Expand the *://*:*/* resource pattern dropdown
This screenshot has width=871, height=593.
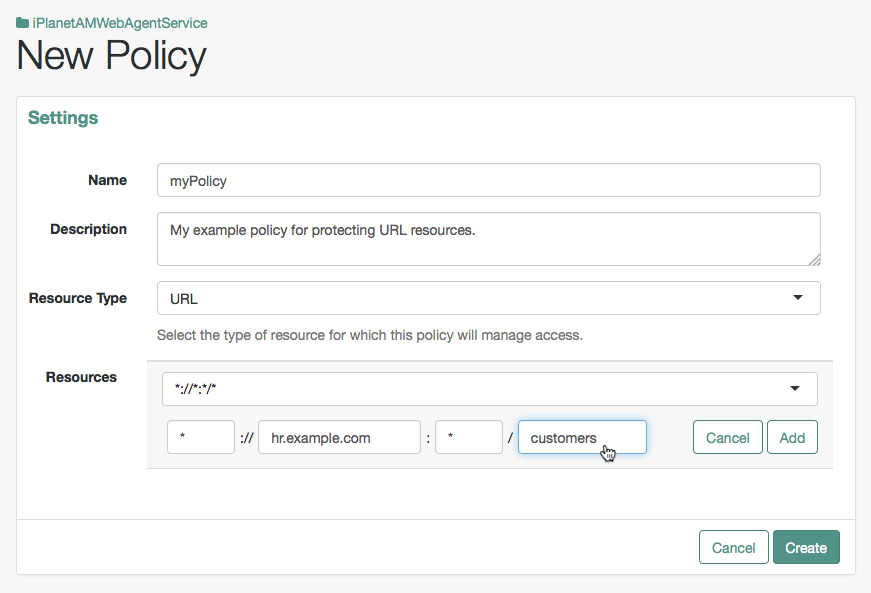pyautogui.click(x=489, y=389)
